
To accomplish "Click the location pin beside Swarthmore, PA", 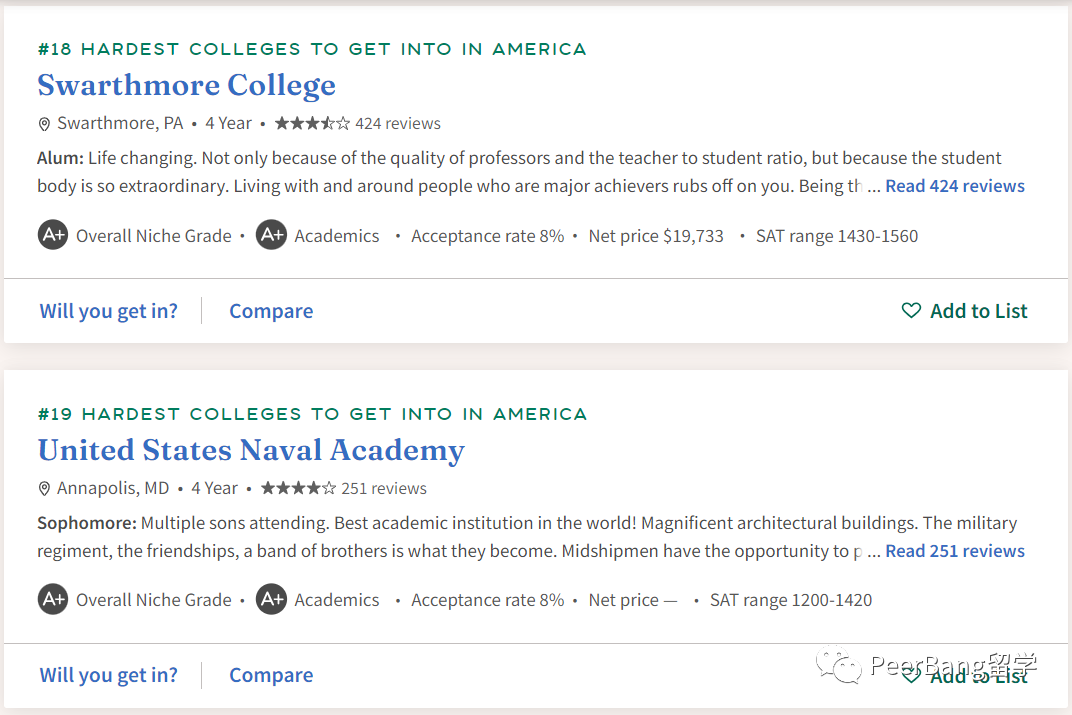I will pyautogui.click(x=44, y=124).
